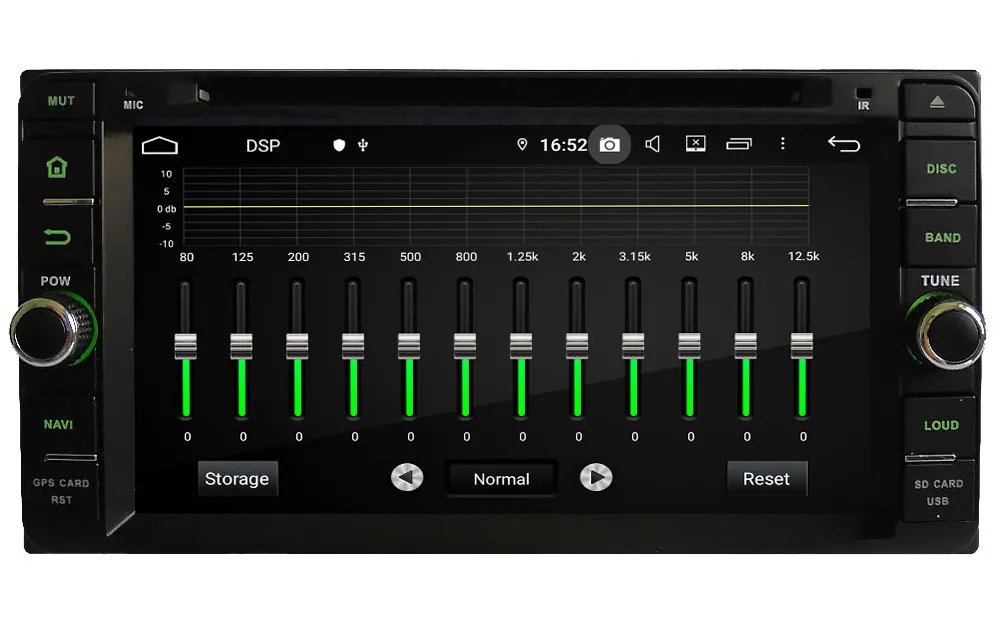Image resolution: width=1000 pixels, height=630 pixels.
Task: Click the Normal preset label
Action: pos(501,479)
